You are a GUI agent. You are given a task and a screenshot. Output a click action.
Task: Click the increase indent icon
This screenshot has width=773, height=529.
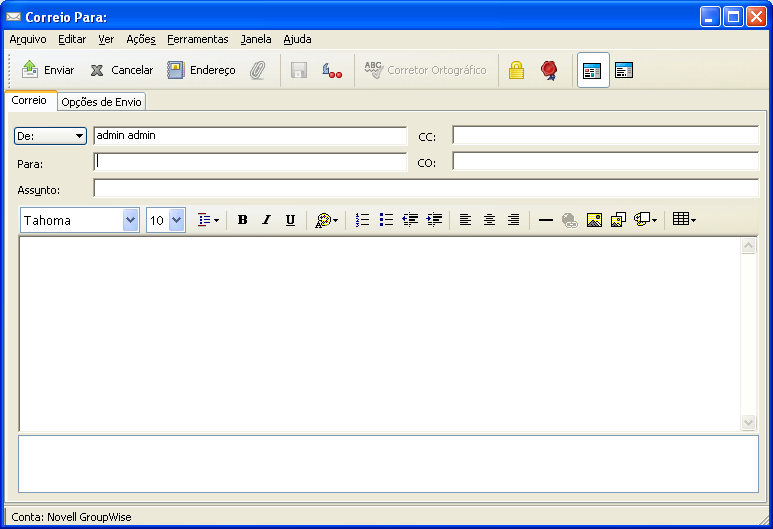pos(434,220)
